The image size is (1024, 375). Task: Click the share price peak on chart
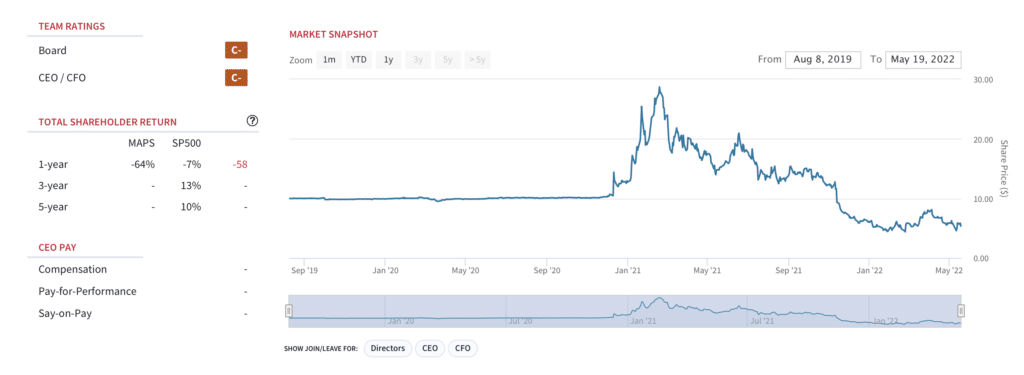click(660, 88)
